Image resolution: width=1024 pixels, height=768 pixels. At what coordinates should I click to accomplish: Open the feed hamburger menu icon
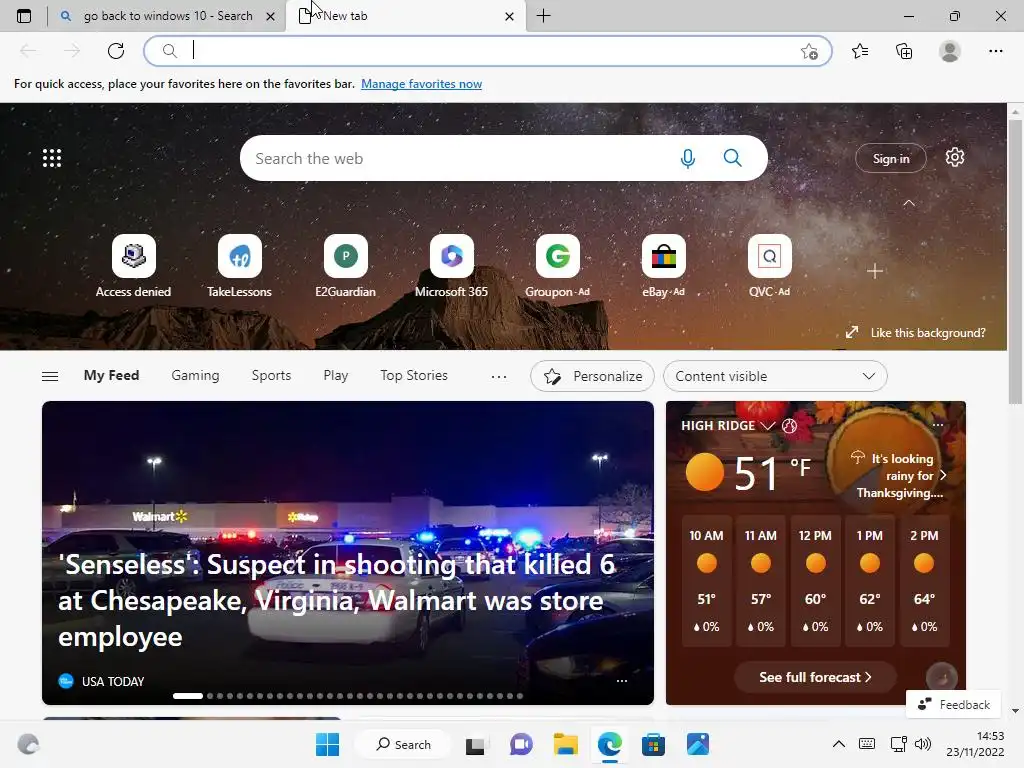[x=50, y=376]
